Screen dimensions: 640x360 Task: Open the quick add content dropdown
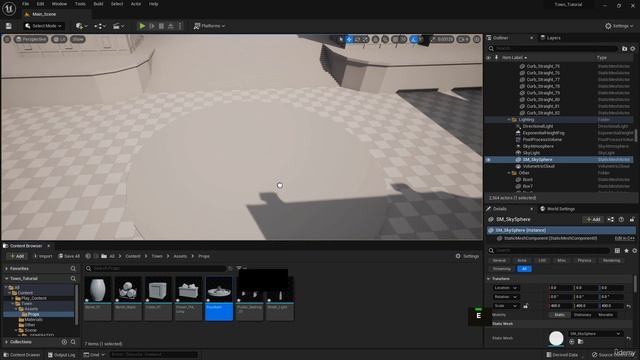coord(82,26)
